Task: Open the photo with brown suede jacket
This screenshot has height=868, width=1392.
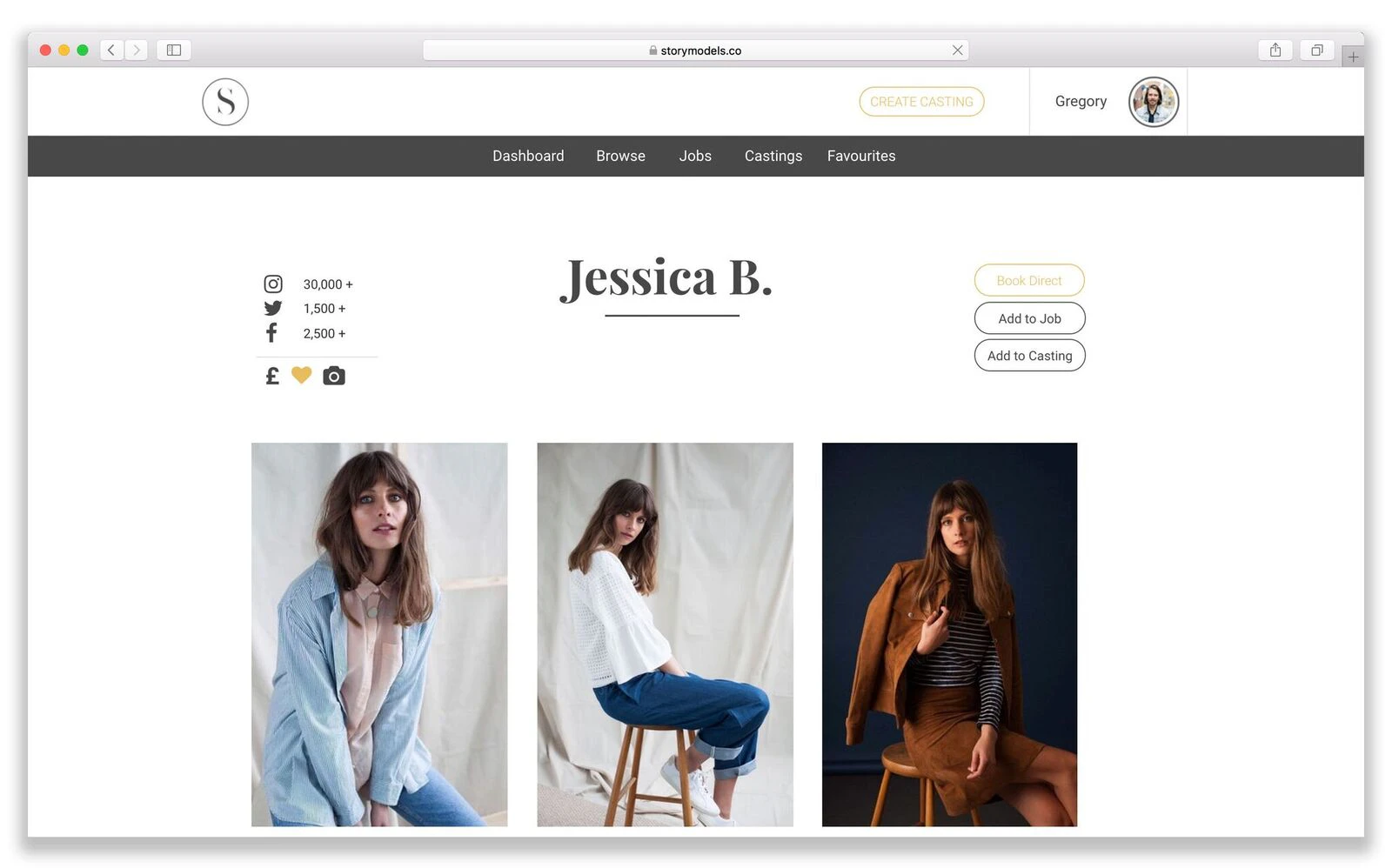Action: tap(949, 634)
